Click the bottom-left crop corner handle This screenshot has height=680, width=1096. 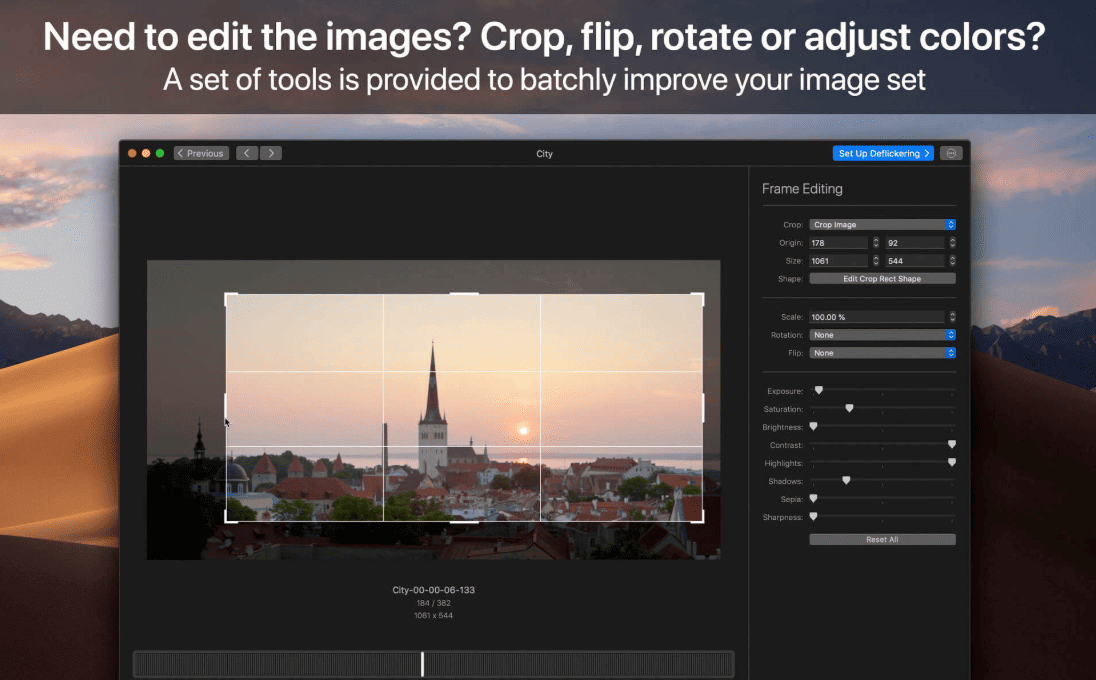click(228, 519)
